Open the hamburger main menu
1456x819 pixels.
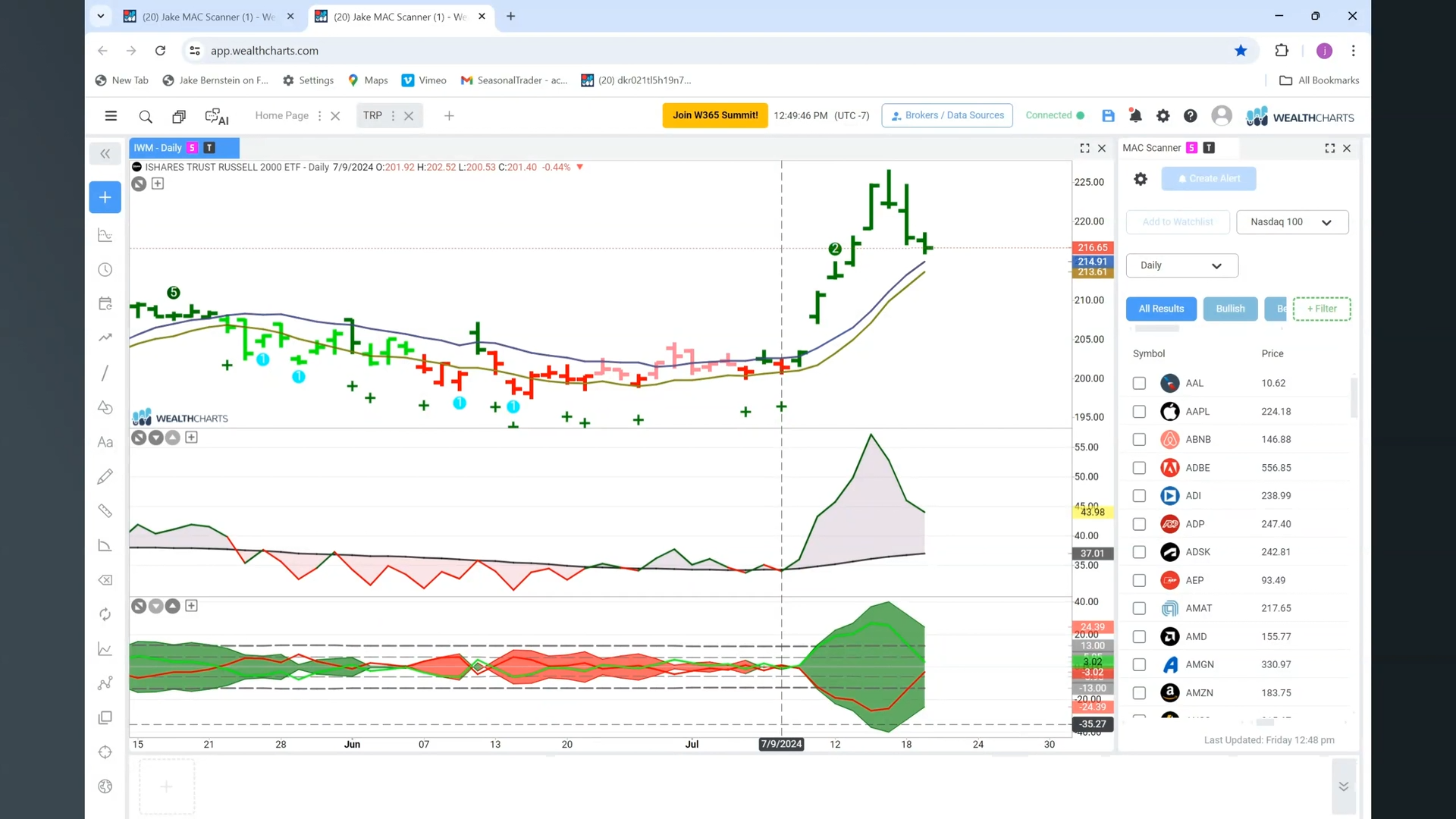111,116
